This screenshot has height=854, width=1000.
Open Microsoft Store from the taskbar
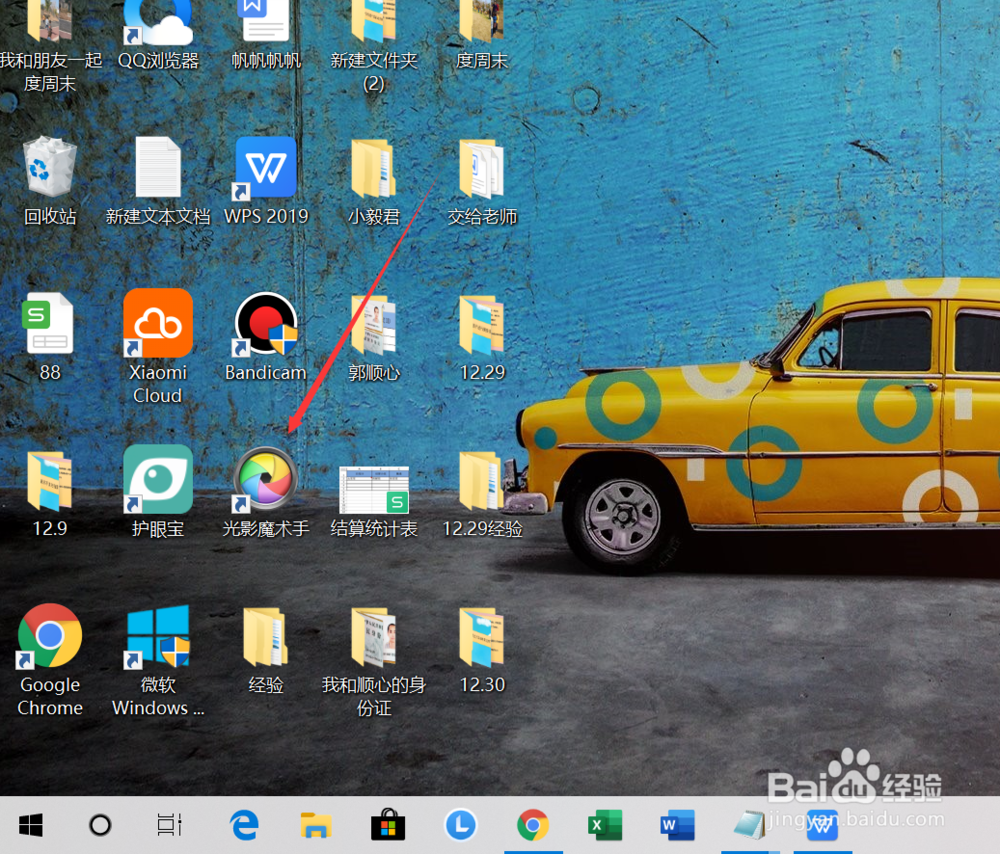[x=388, y=825]
